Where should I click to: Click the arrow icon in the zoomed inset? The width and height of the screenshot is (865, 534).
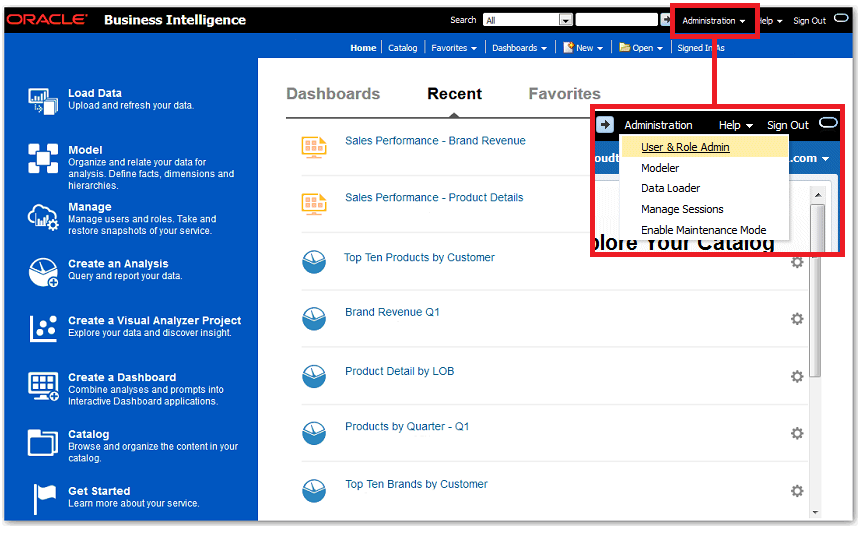tap(605, 125)
